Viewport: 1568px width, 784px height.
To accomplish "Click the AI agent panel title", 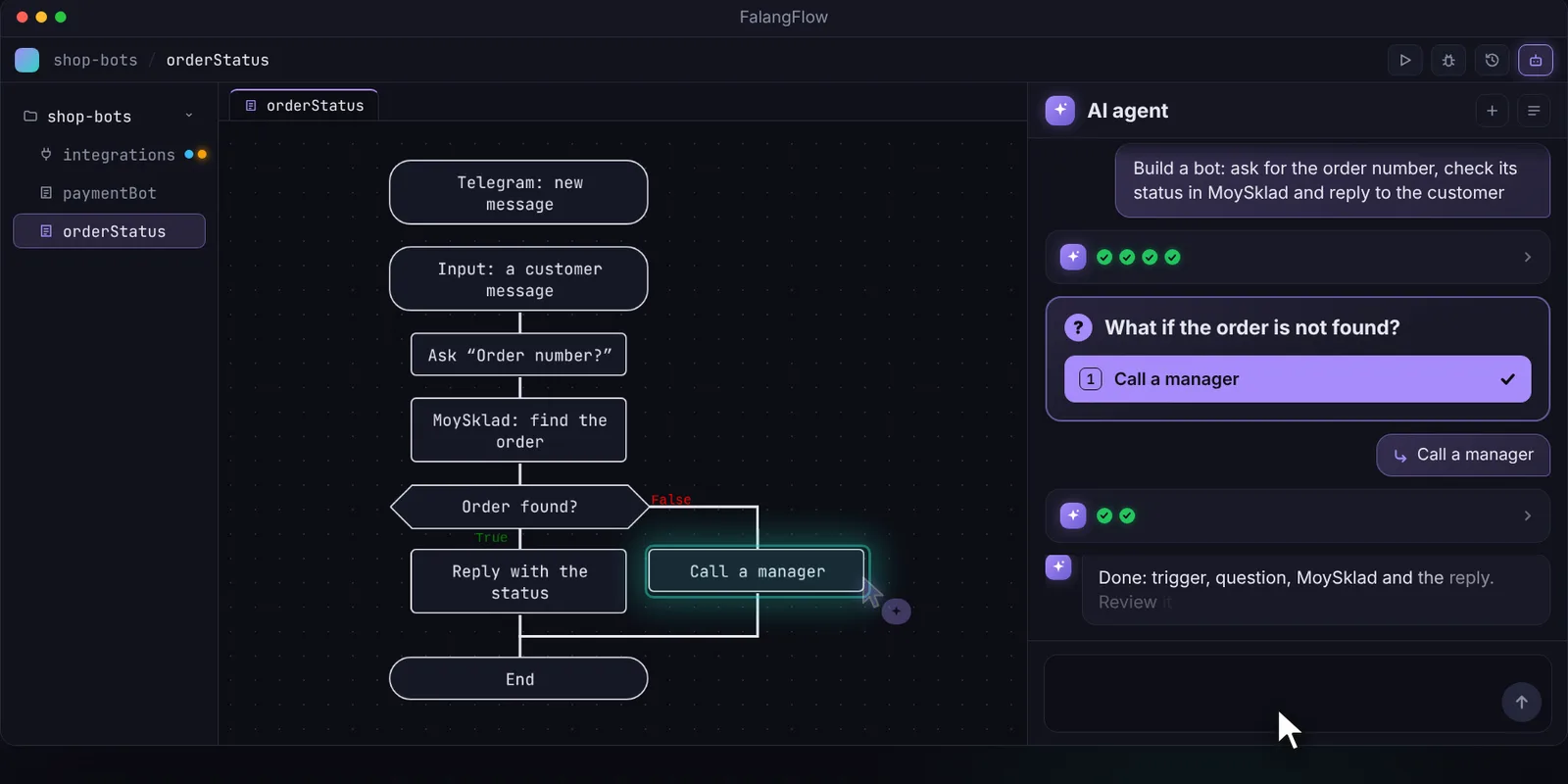I will [x=1127, y=111].
